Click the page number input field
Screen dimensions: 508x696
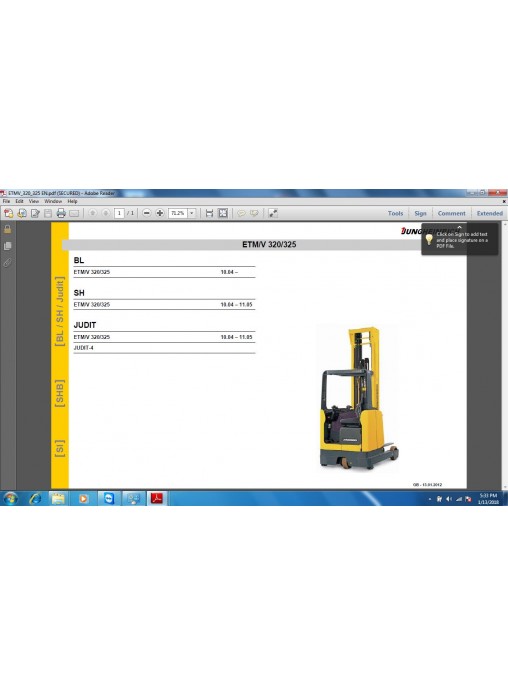119,214
